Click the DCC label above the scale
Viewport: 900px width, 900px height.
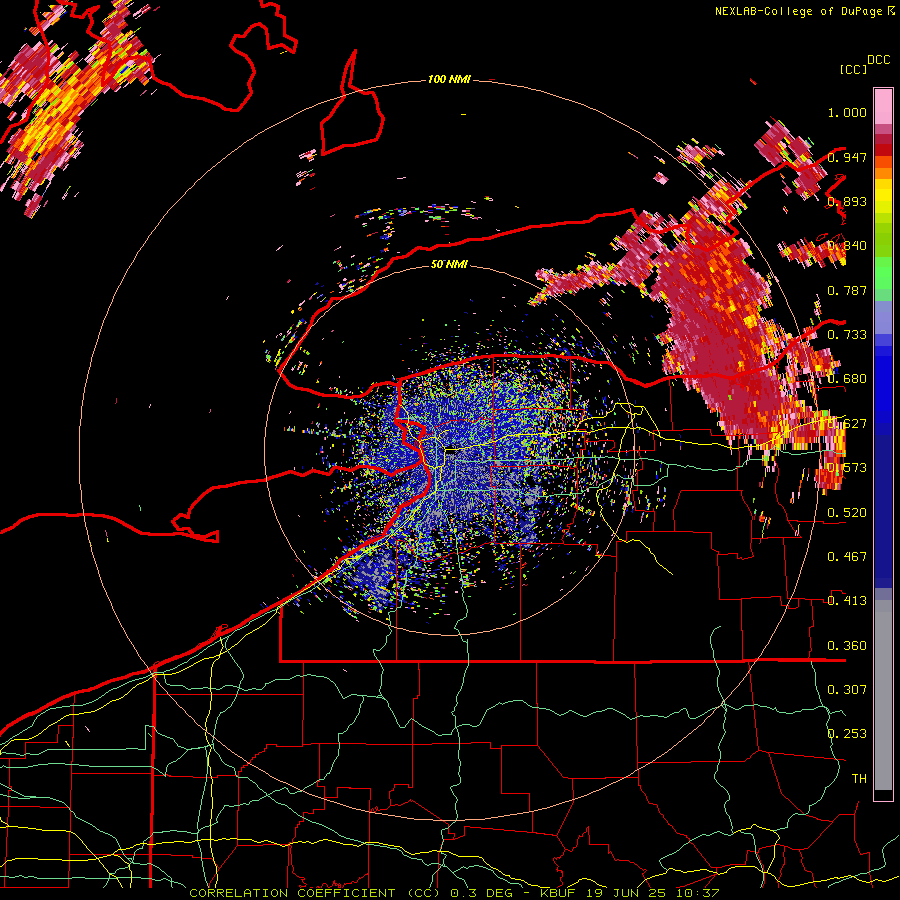point(878,60)
